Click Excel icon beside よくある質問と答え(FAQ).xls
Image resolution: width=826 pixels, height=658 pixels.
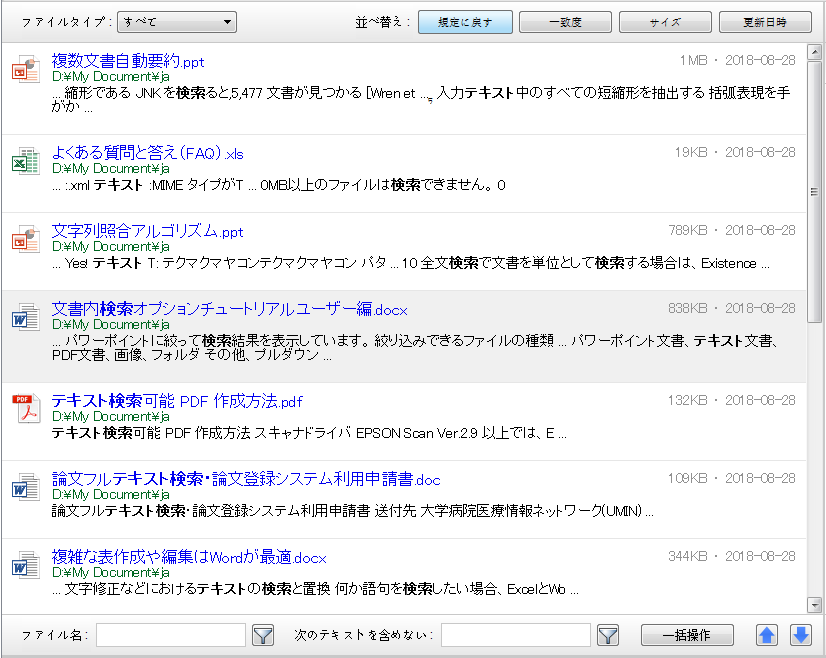(x=24, y=162)
